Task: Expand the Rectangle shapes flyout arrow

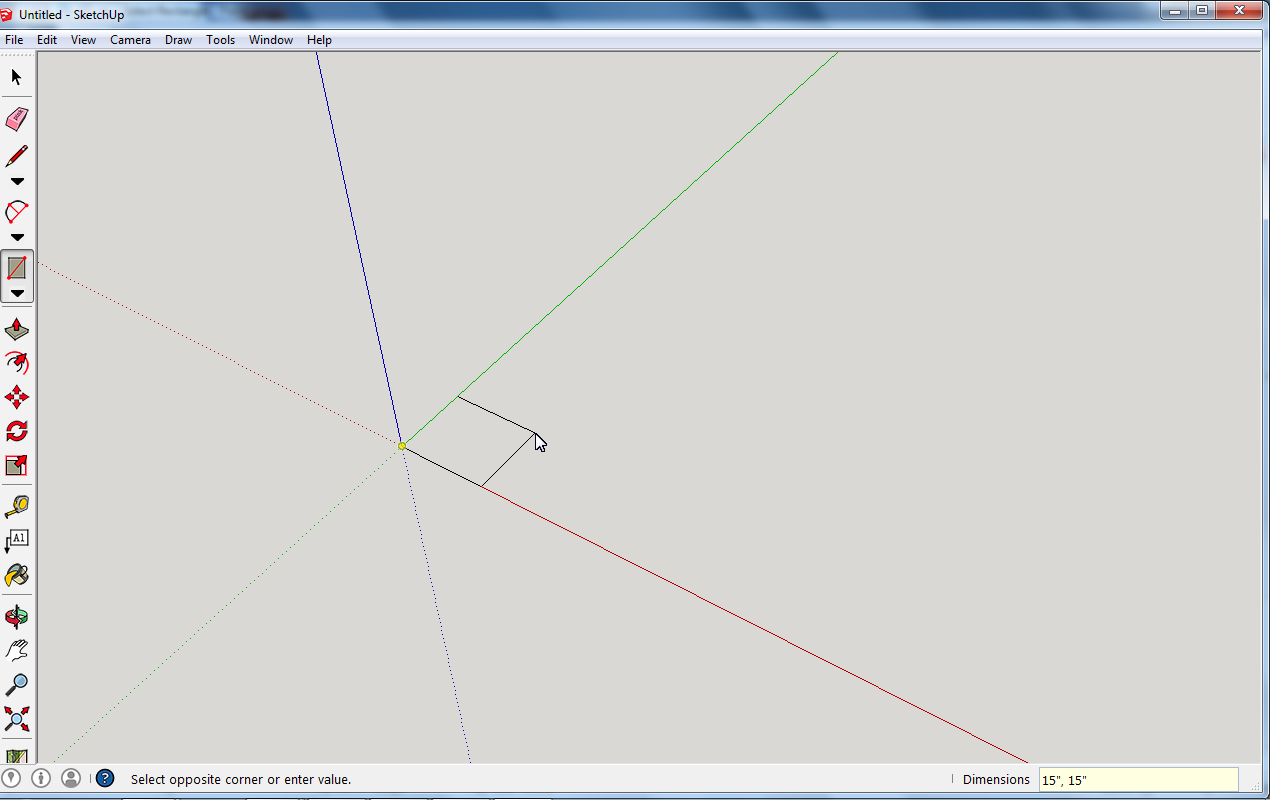Action: tap(17, 293)
